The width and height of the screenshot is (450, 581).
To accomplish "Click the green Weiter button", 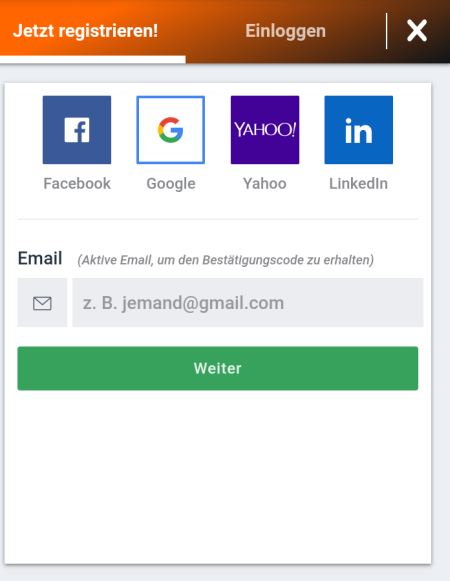I will (218, 368).
